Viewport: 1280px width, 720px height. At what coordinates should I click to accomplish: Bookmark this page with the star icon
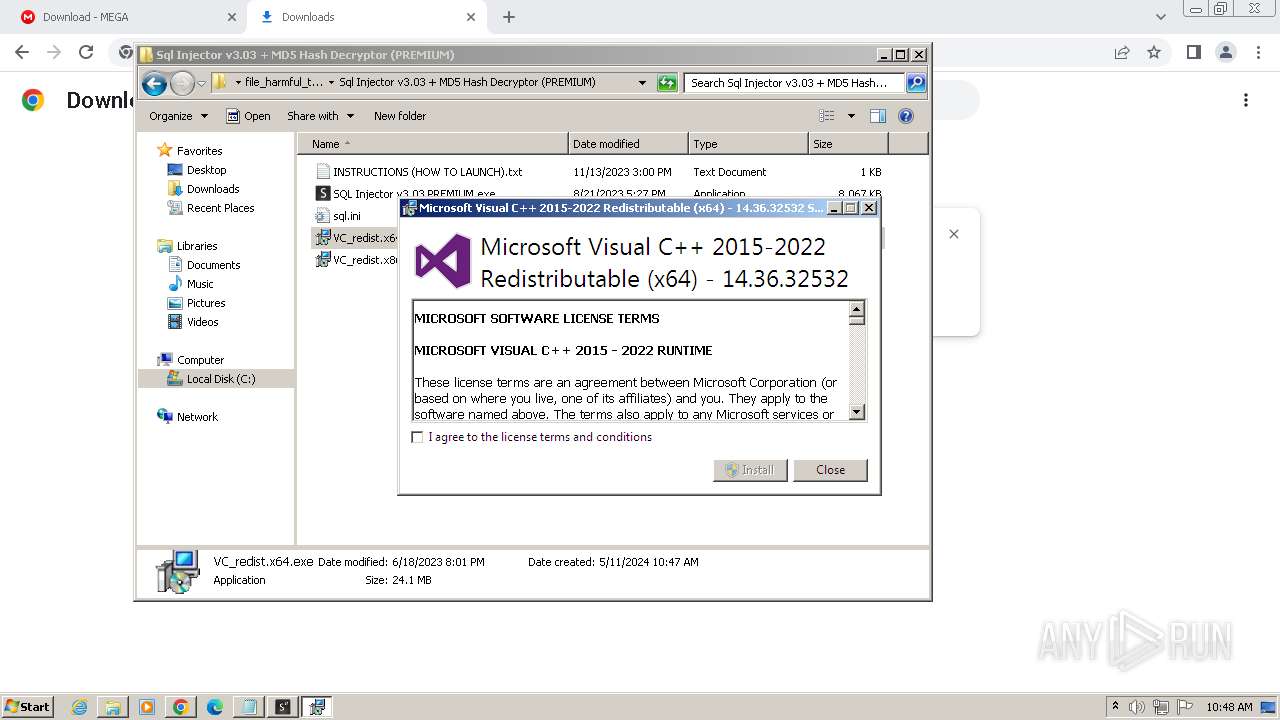tap(1154, 52)
